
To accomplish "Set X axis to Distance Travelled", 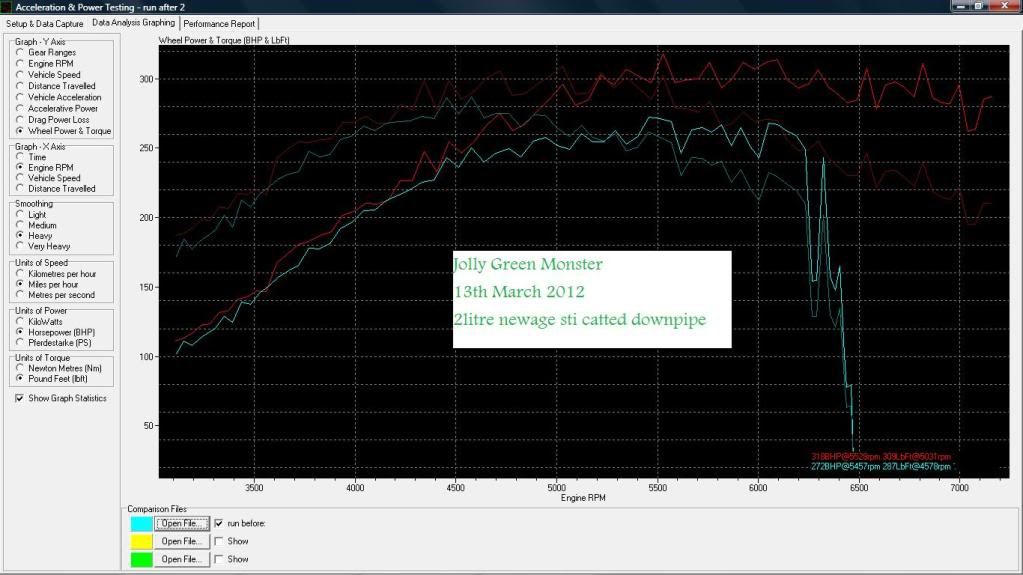I will coord(21,189).
